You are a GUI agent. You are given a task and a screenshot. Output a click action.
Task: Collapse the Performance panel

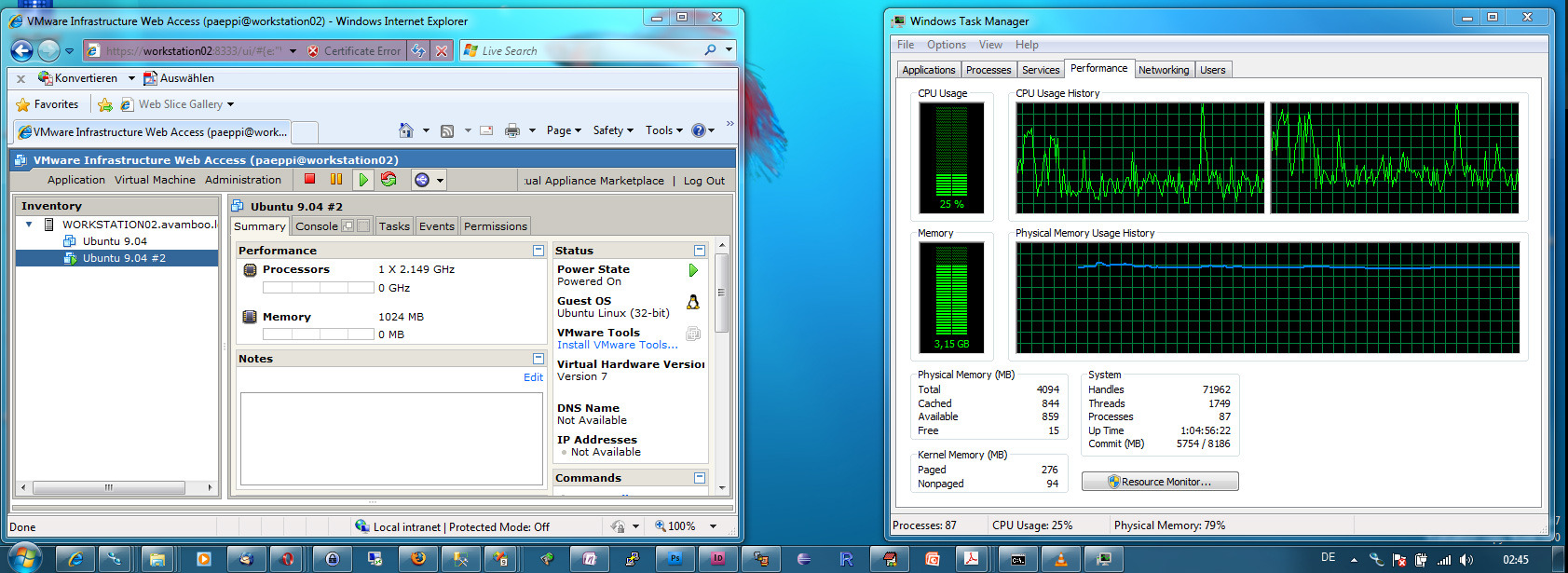point(538,251)
